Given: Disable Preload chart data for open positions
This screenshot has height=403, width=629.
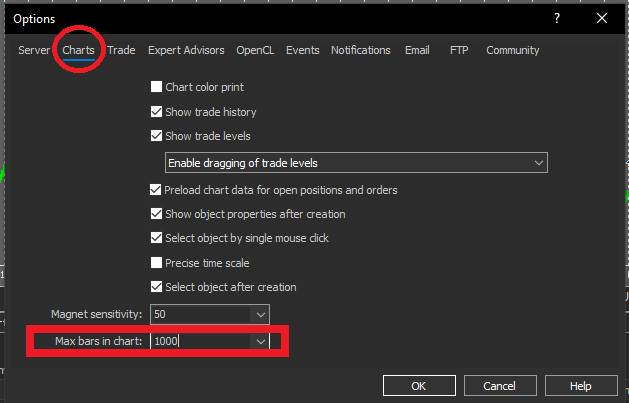Looking at the screenshot, I should (x=156, y=190).
